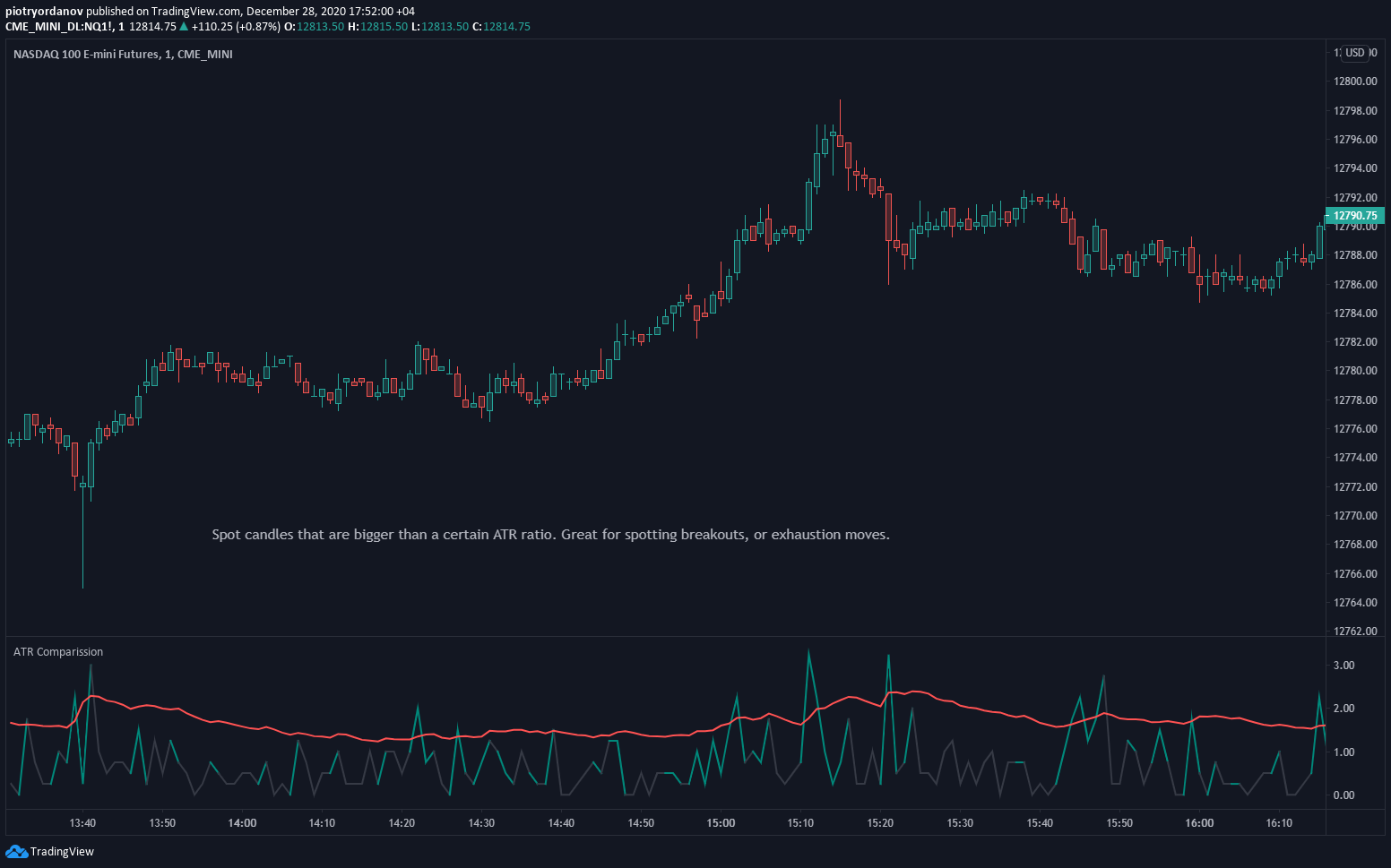Open the piotryordanov author name
1391x868 pixels.
[x=44, y=12]
